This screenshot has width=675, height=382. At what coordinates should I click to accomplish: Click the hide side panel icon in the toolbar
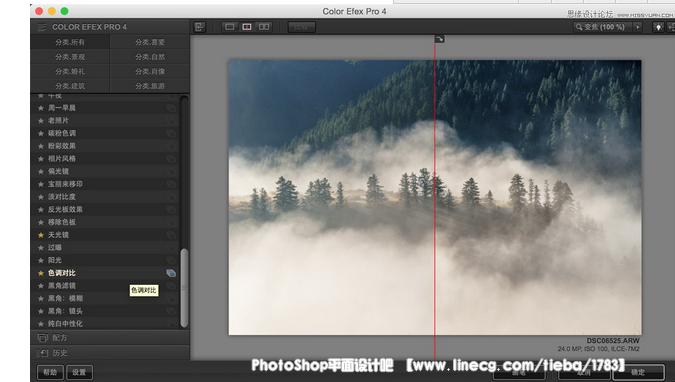pyautogui.click(x=199, y=27)
